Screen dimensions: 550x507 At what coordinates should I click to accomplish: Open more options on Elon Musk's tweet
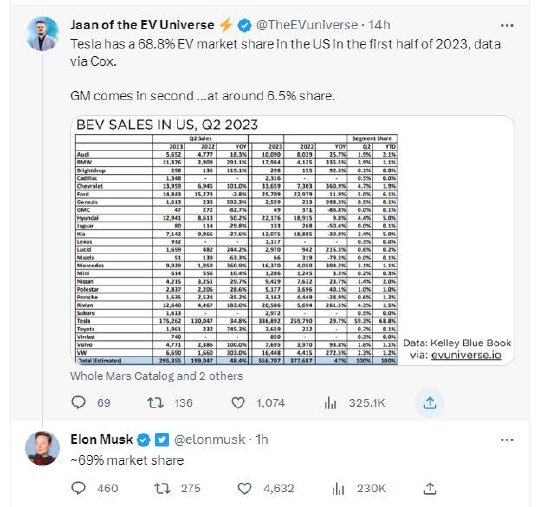[507, 440]
